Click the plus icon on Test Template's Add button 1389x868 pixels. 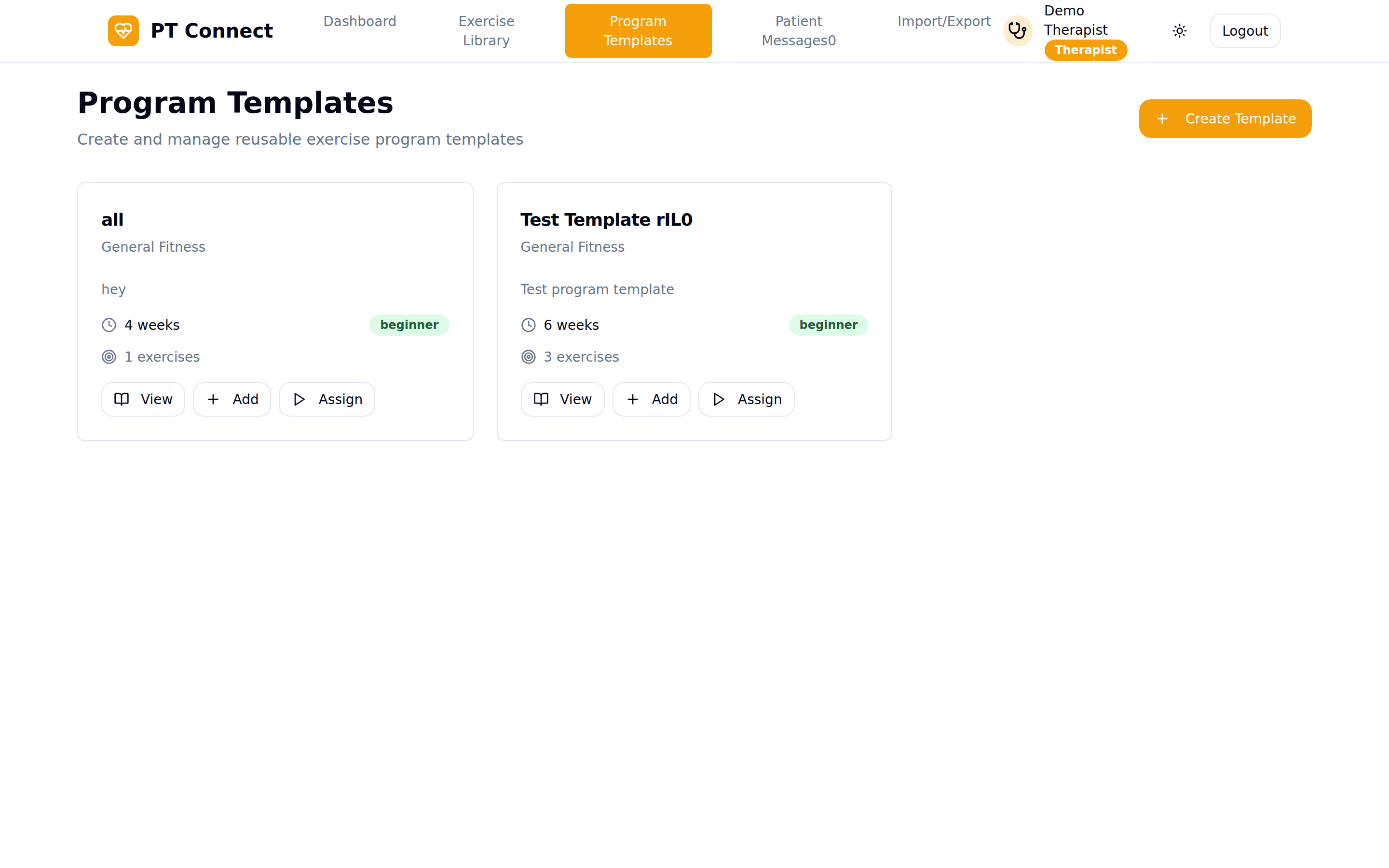pos(632,399)
